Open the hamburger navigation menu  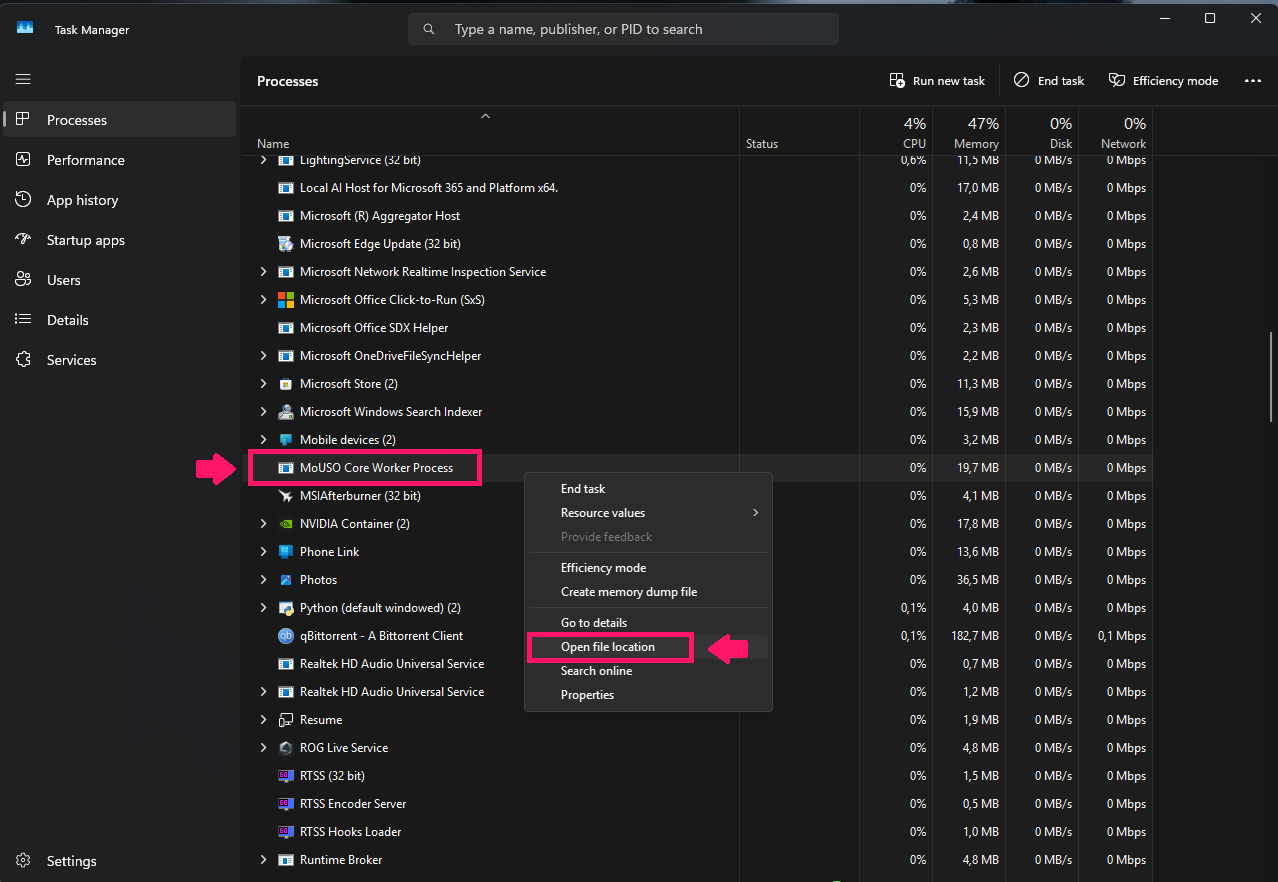tap(23, 79)
